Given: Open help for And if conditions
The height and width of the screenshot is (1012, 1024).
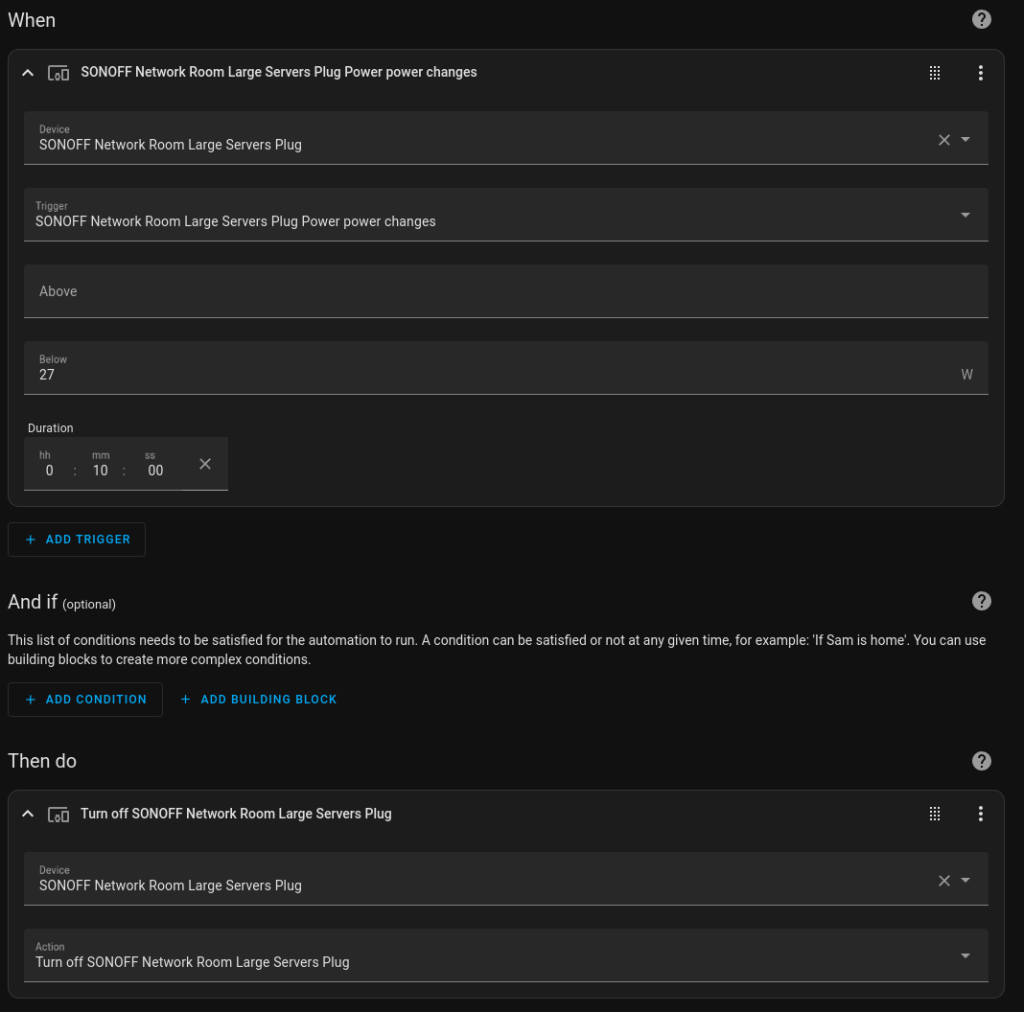Looking at the screenshot, I should tap(982, 601).
